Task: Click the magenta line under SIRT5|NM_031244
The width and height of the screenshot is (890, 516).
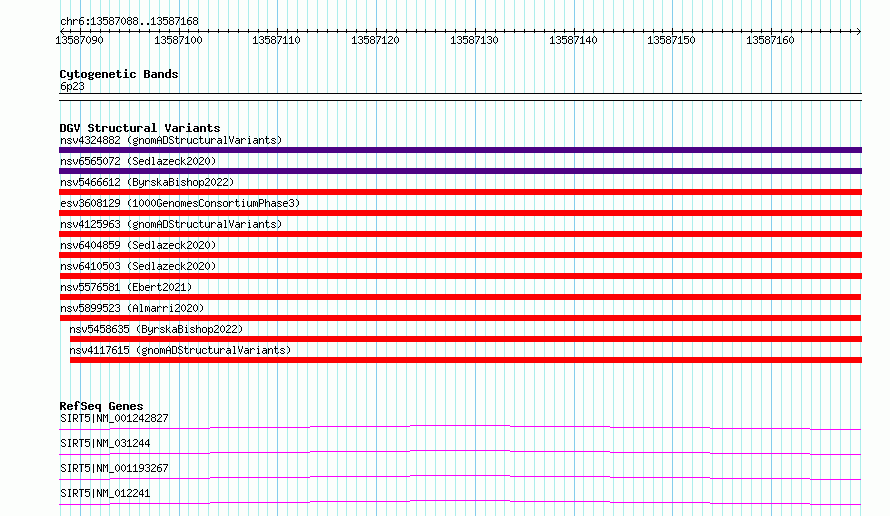Action: pos(460,451)
